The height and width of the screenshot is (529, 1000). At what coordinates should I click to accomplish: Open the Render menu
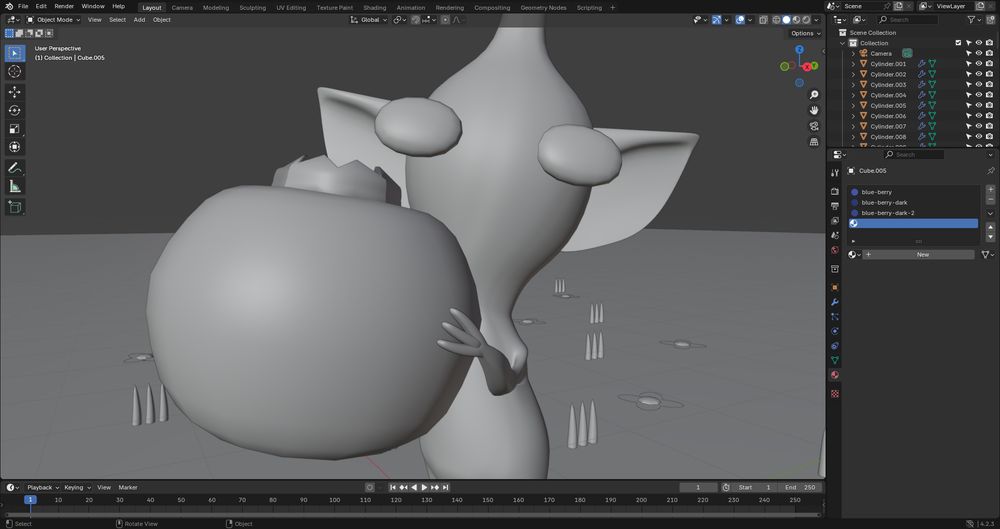point(64,6)
